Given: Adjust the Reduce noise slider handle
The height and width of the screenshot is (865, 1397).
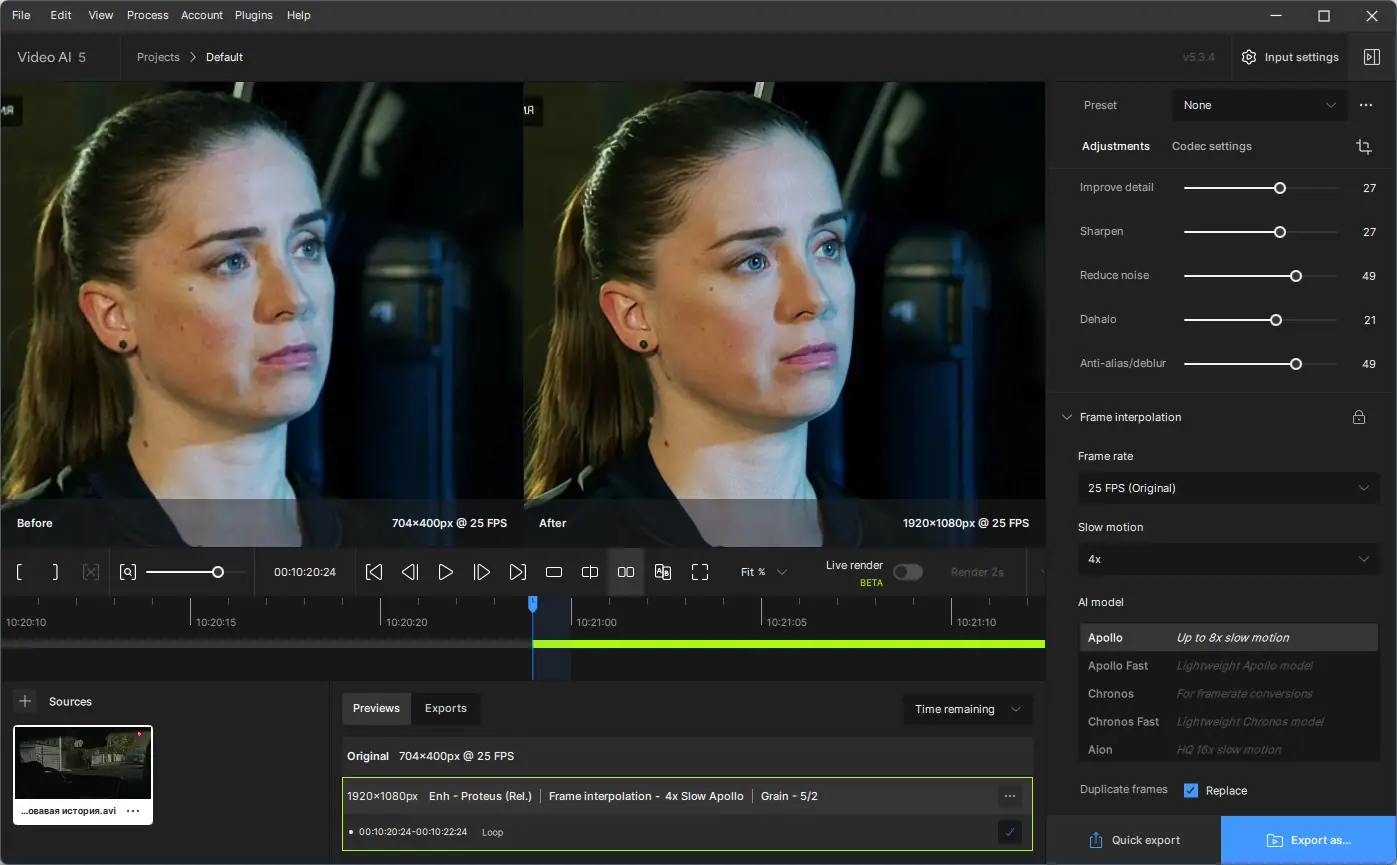Looking at the screenshot, I should pos(1296,276).
